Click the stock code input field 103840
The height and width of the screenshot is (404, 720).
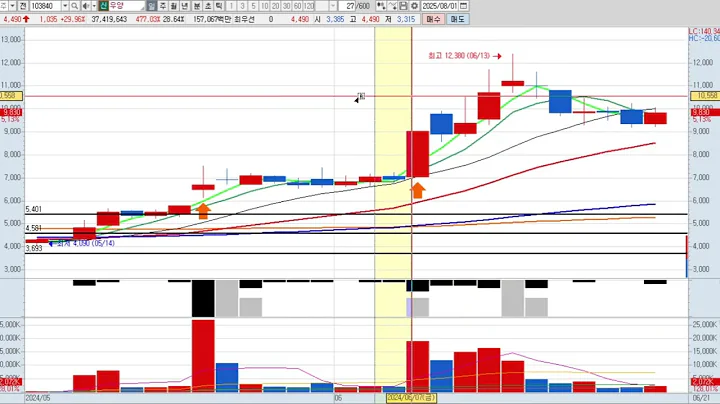[45, 6]
